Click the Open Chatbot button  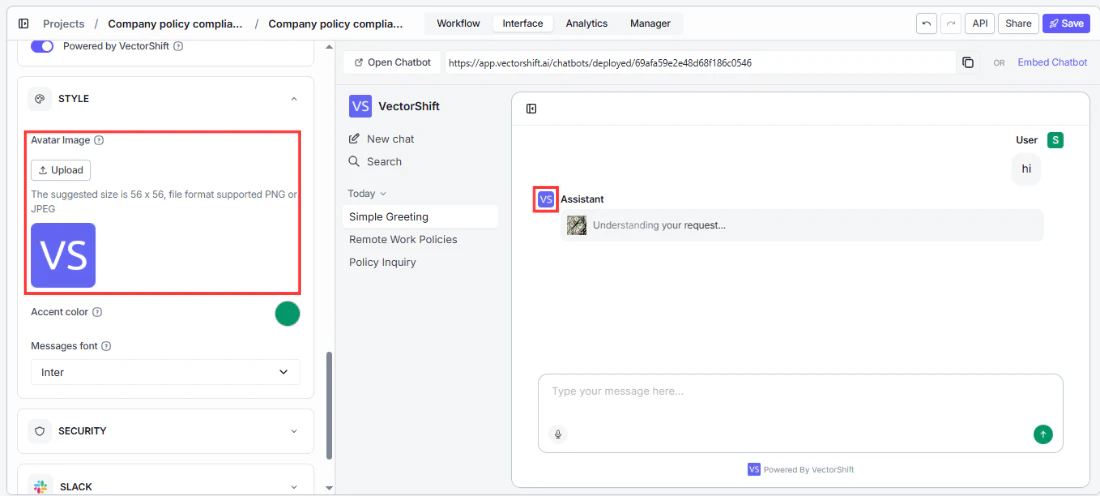(393, 62)
